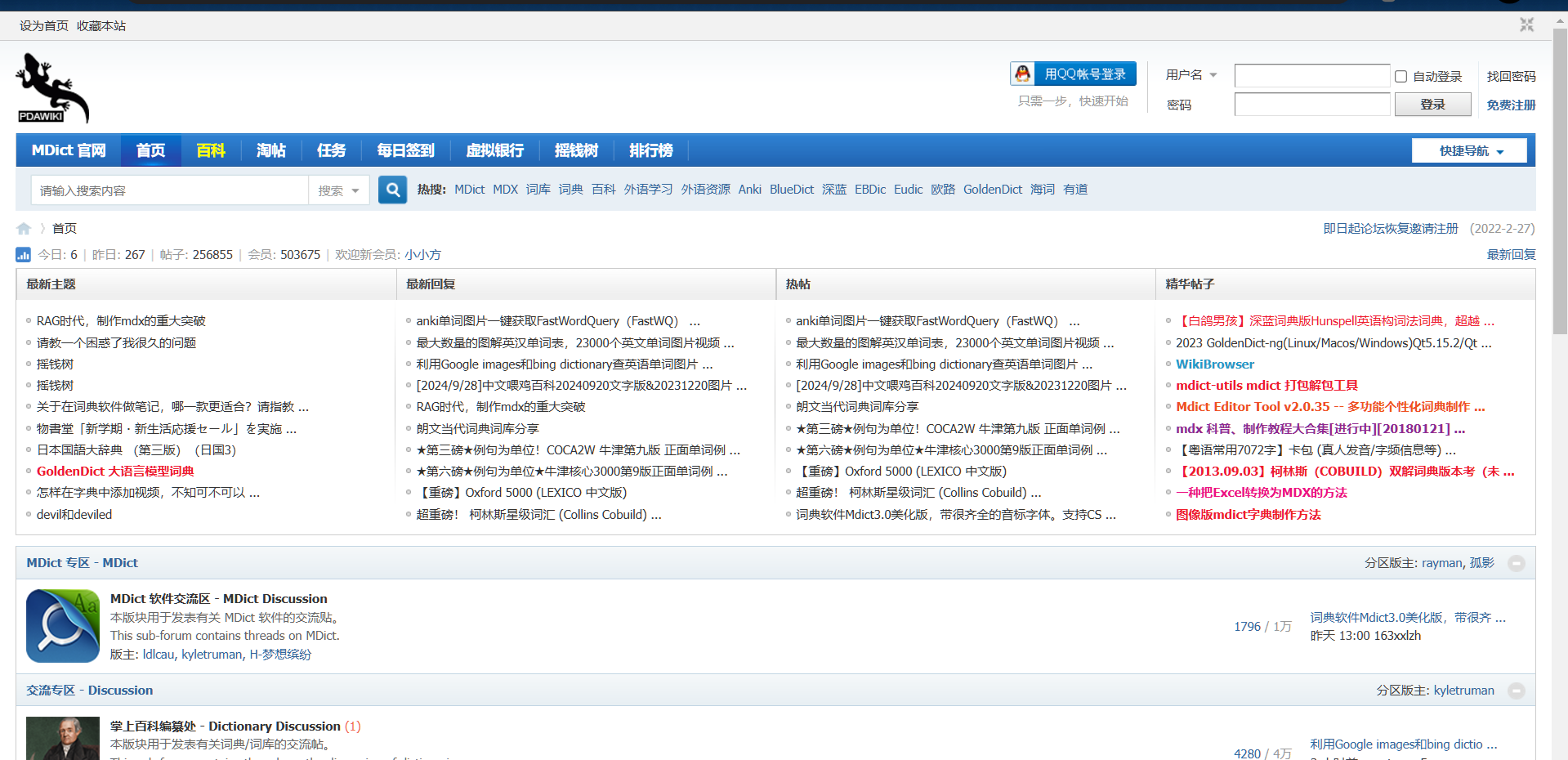Click hot search term Eudic

click(x=908, y=190)
